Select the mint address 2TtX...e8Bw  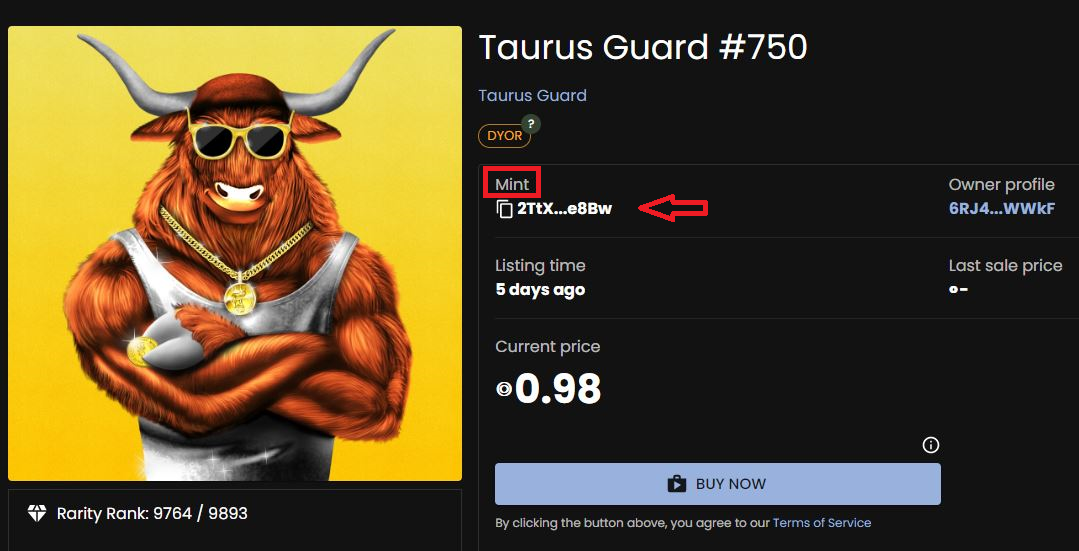564,208
